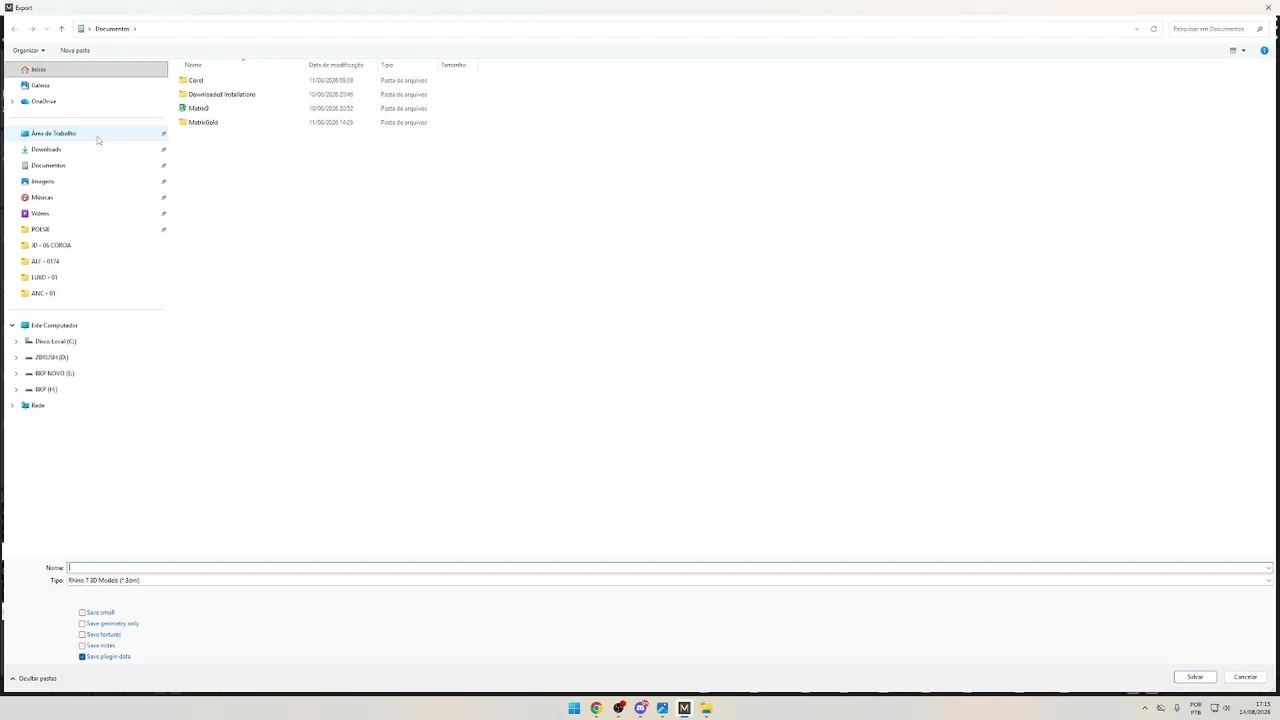This screenshot has height=720, width=1280.
Task: Open the taskbar clock and date
Action: click(x=1256, y=708)
